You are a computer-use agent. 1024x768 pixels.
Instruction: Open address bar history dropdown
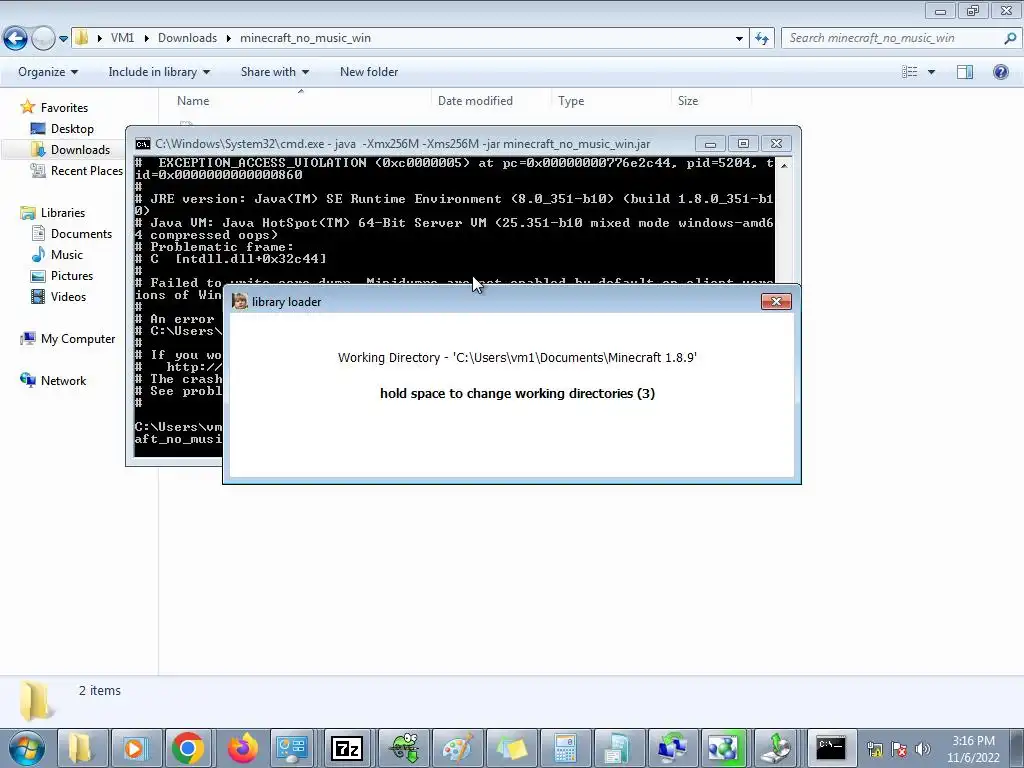pyautogui.click(x=739, y=39)
